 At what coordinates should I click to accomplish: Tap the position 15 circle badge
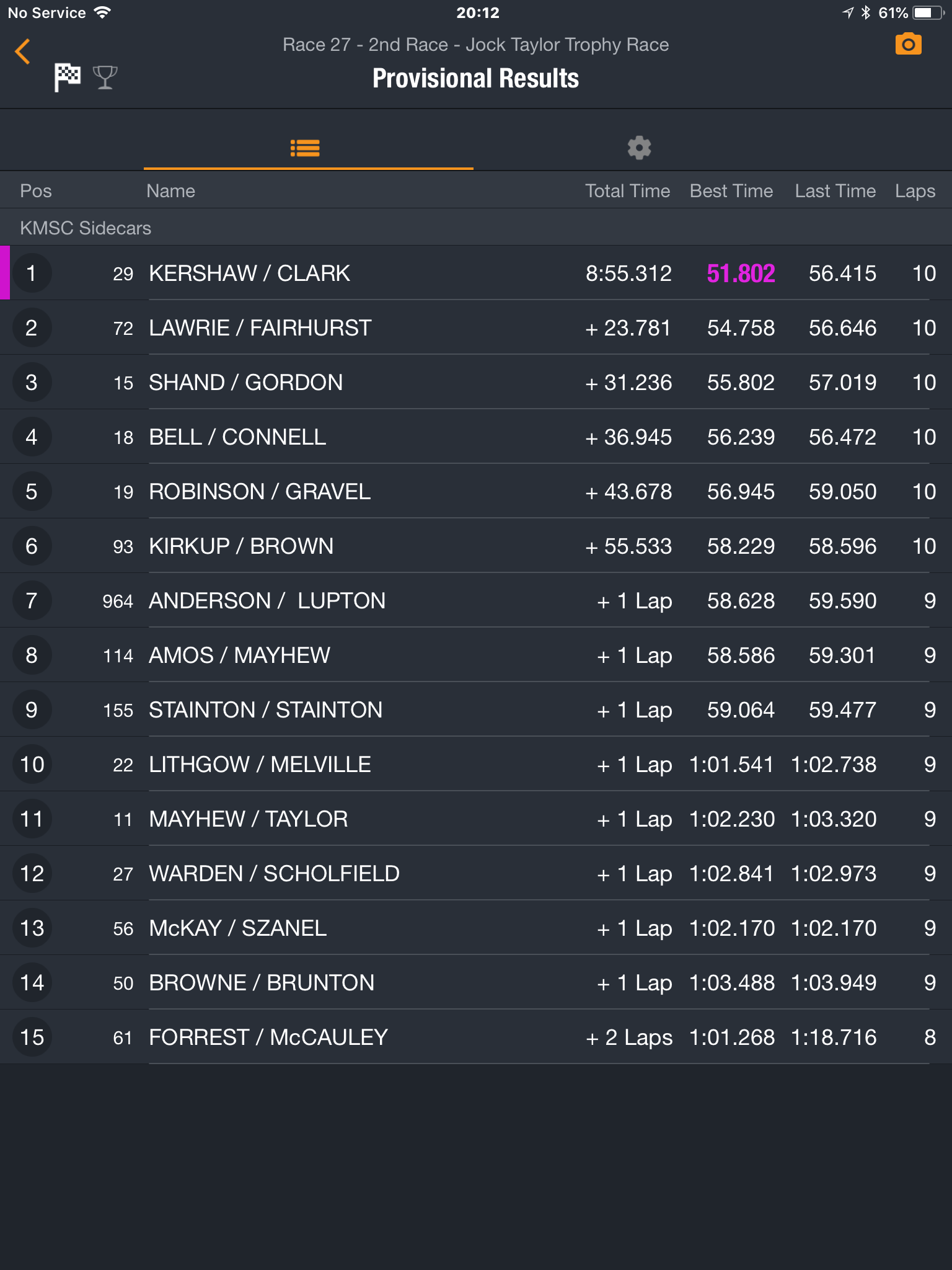tap(32, 1037)
